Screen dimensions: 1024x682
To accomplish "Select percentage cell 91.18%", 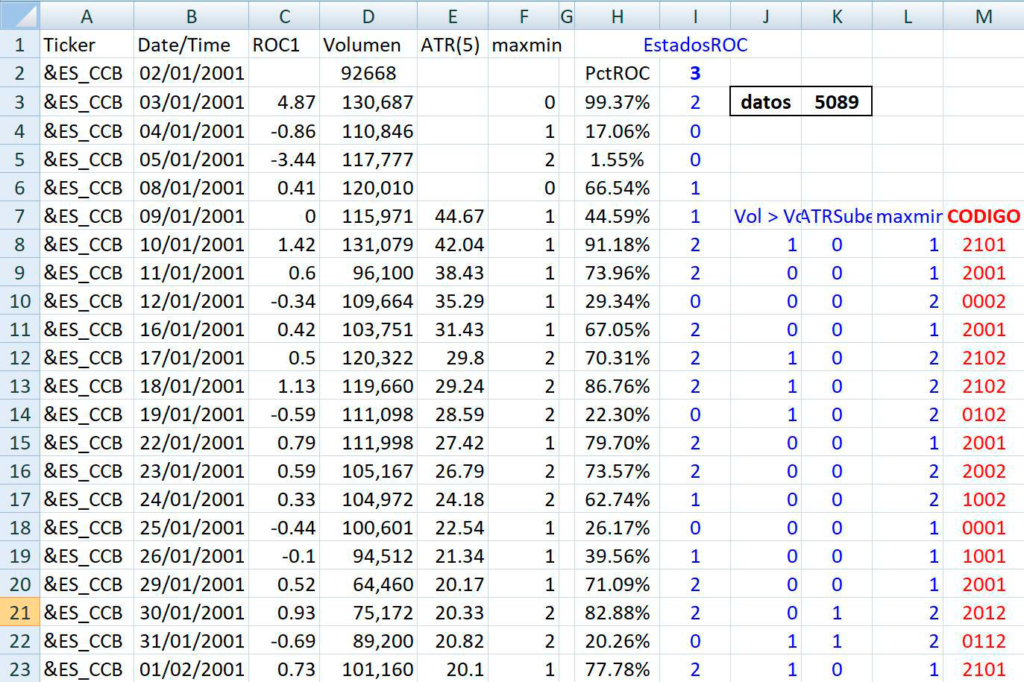I will (617, 244).
